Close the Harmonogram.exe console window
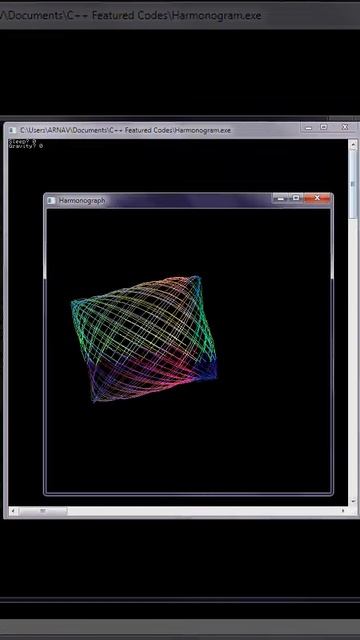 [344, 127]
